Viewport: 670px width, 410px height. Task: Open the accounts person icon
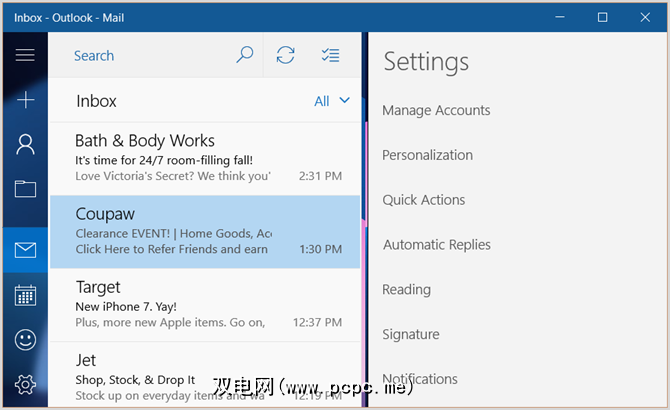[x=25, y=145]
